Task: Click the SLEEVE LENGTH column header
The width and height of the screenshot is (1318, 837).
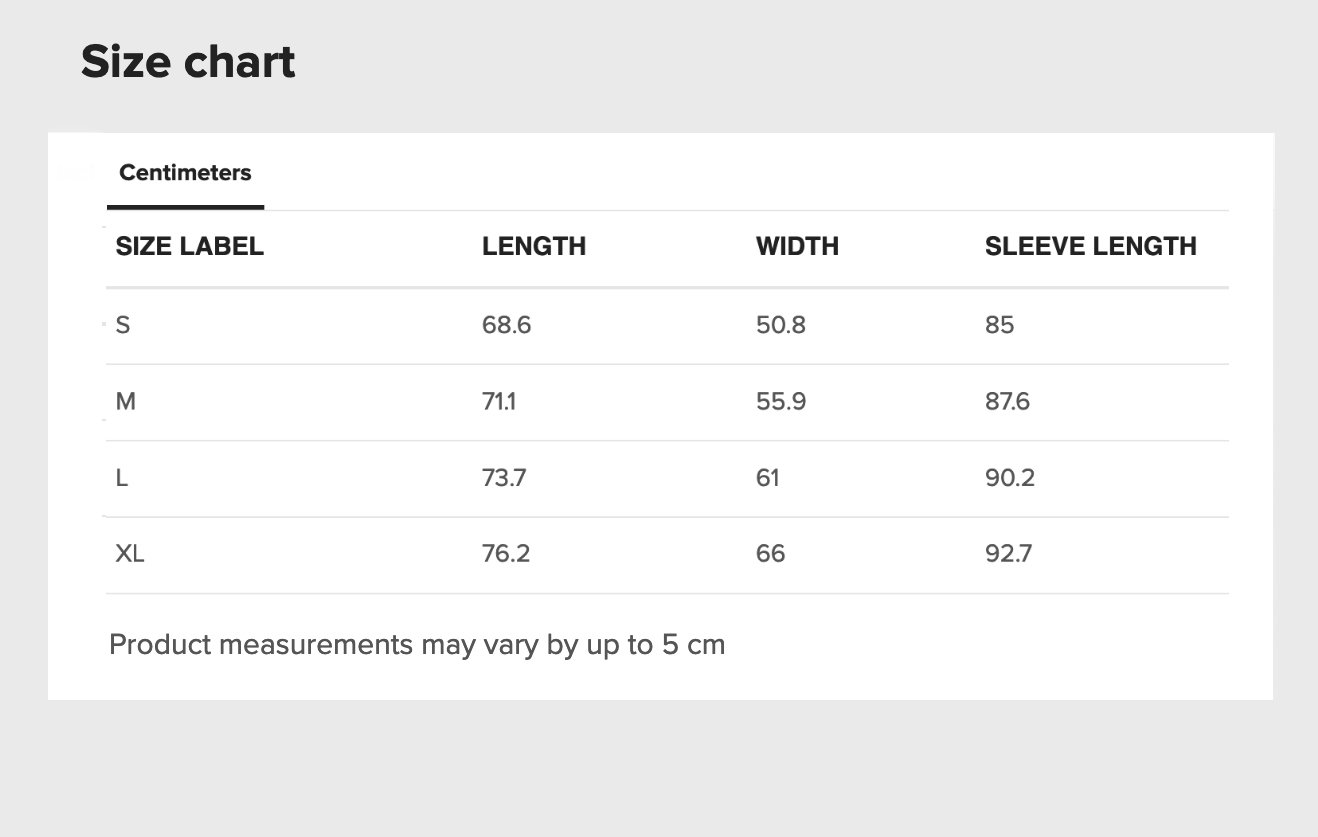Action: pos(1090,247)
